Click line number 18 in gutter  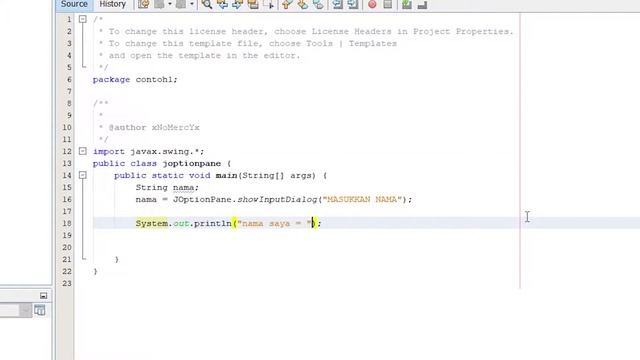click(x=67, y=223)
